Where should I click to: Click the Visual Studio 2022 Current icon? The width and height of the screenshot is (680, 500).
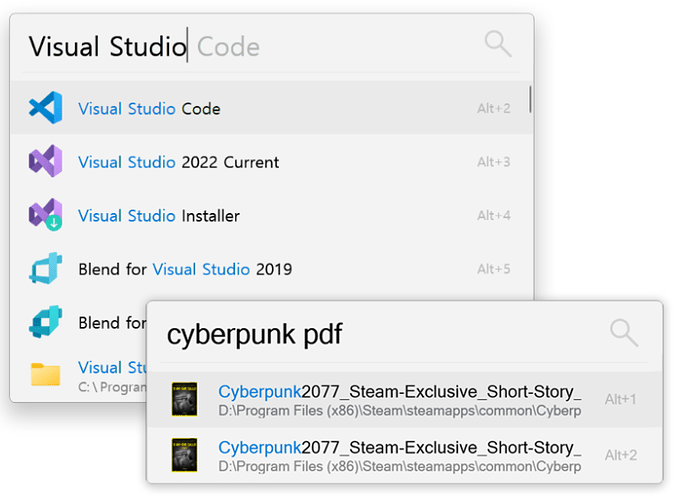click(x=46, y=161)
